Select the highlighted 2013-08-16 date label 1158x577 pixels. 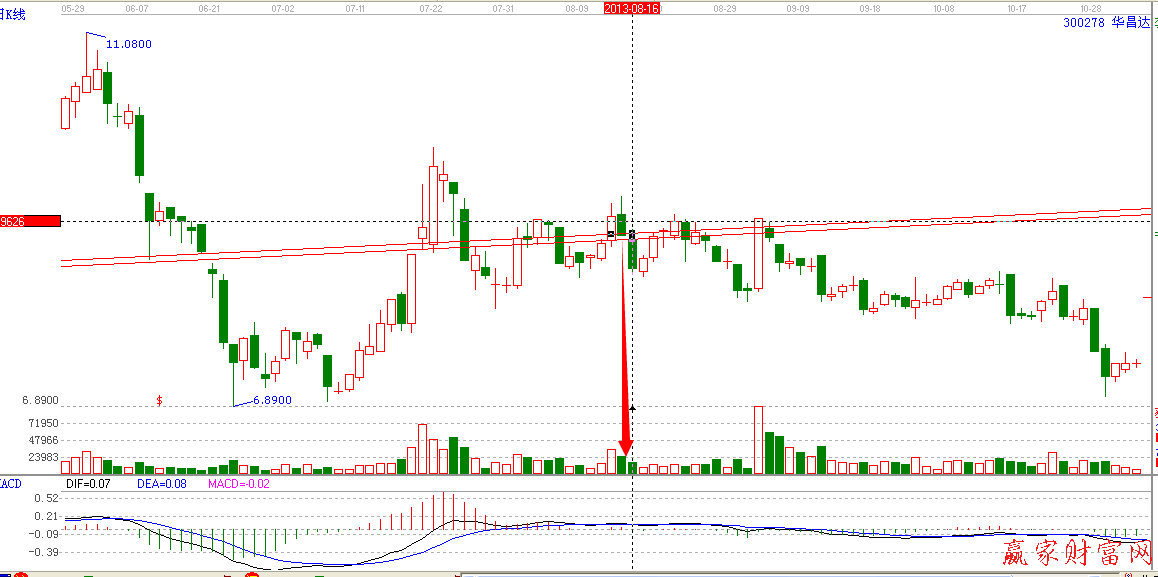(x=633, y=7)
